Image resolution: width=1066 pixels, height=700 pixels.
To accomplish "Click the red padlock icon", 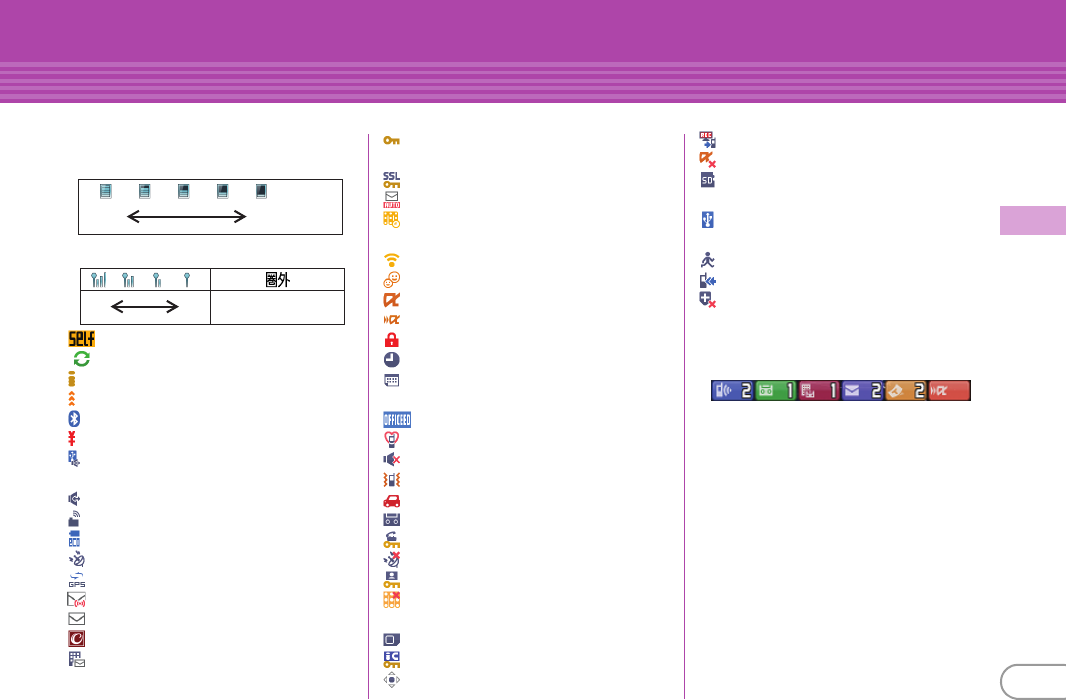I will [x=392, y=340].
